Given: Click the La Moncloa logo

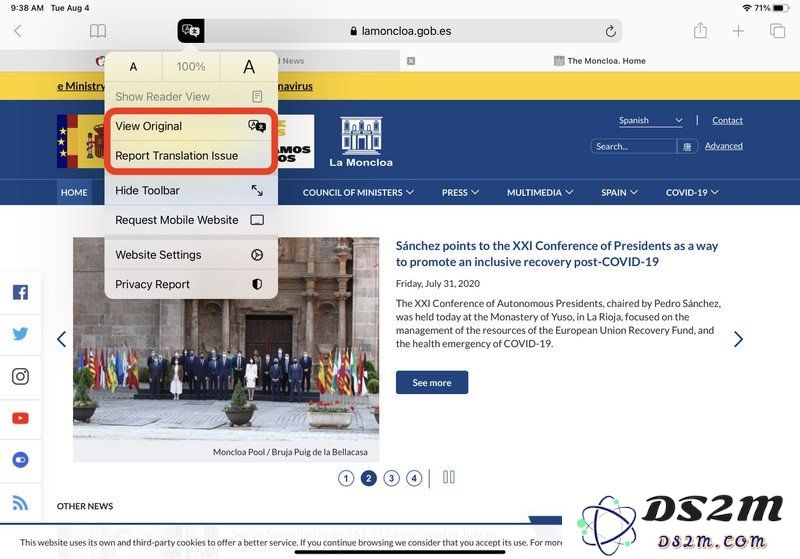Looking at the screenshot, I should tap(361, 142).
